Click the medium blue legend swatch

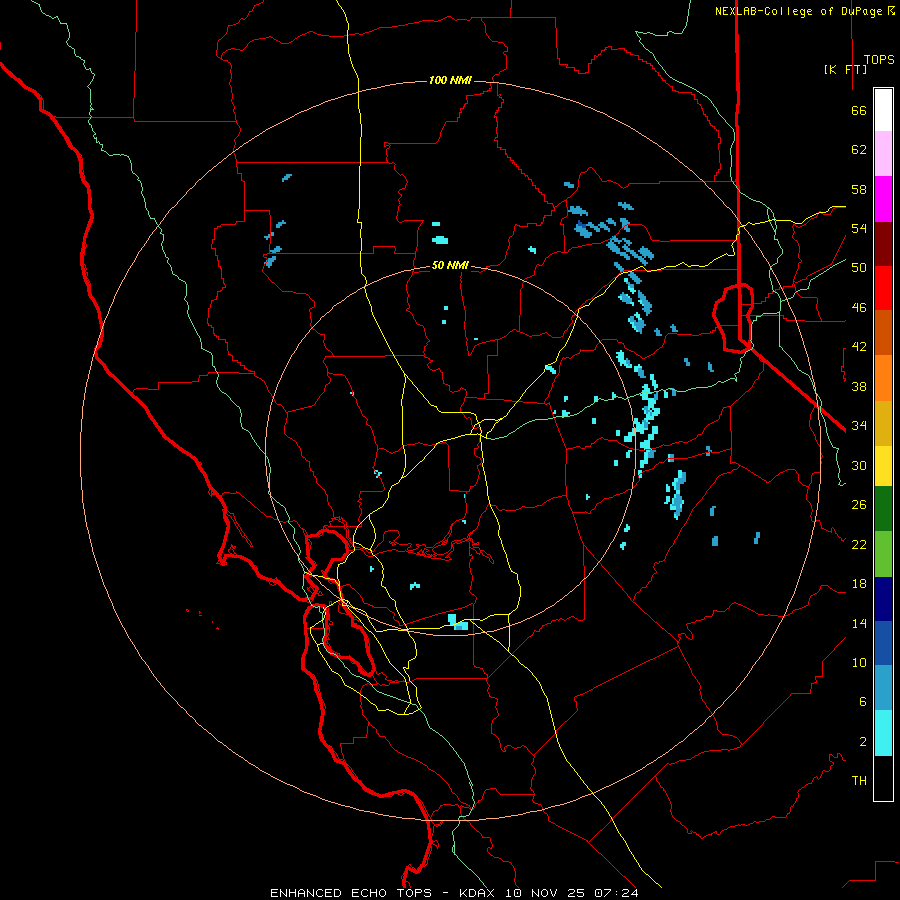[883, 643]
